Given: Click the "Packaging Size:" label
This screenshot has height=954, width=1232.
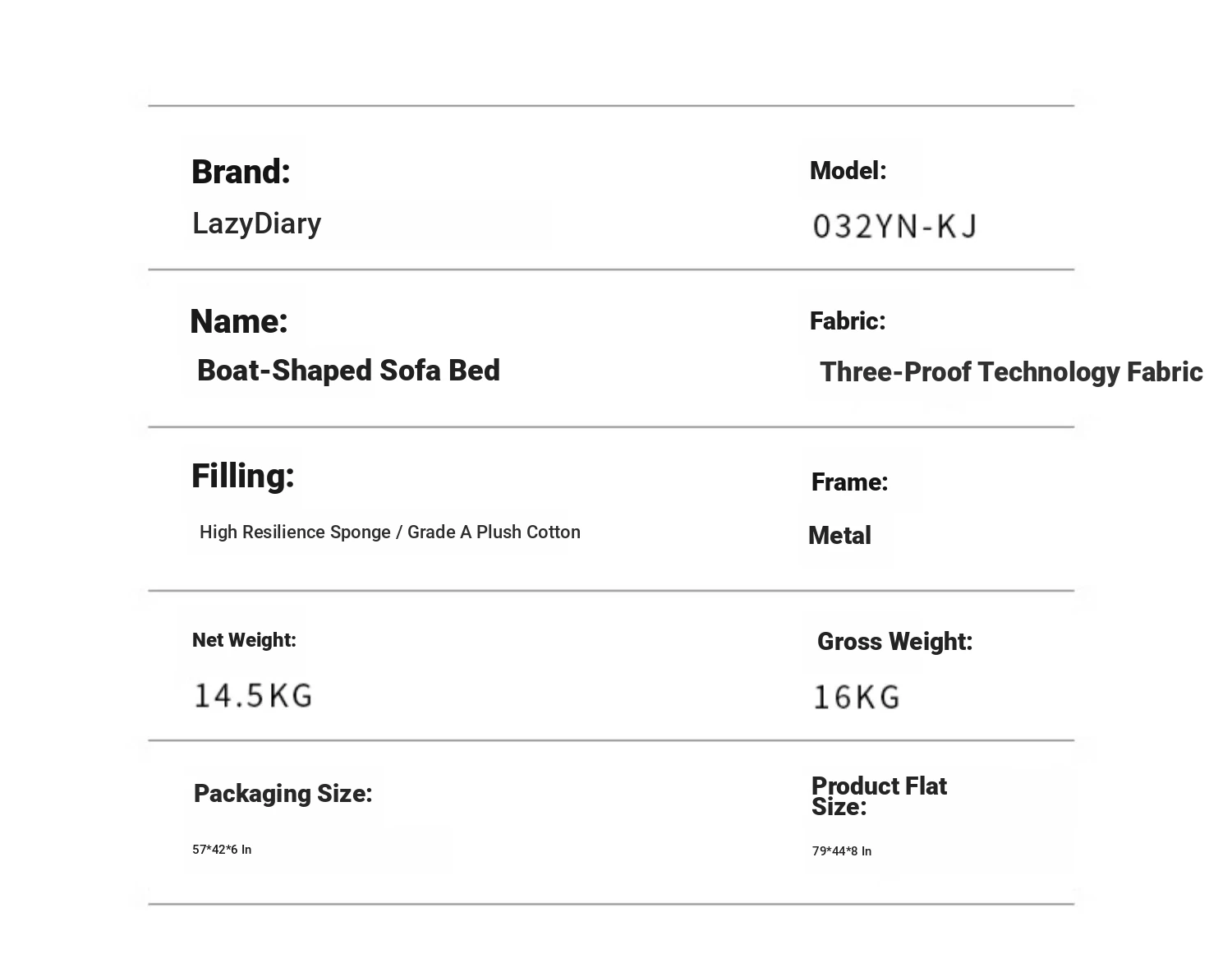Looking at the screenshot, I should (x=283, y=794).
